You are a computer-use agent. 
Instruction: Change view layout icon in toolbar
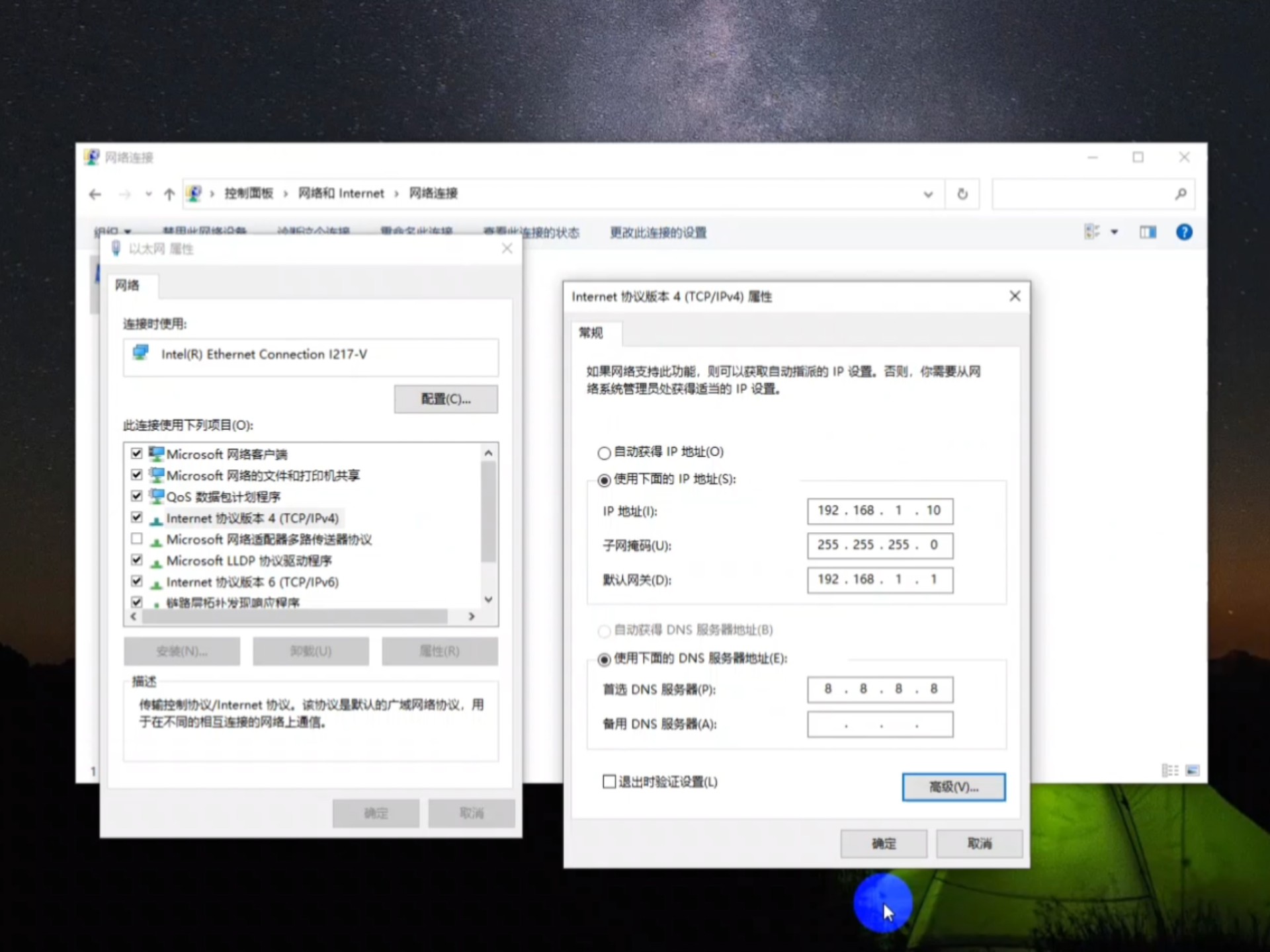click(x=1092, y=232)
